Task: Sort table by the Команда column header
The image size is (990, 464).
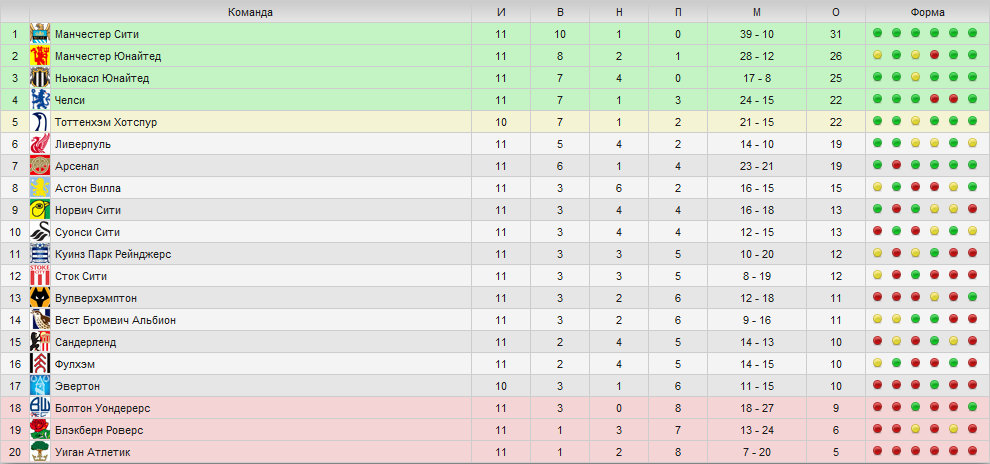Action: tap(251, 12)
